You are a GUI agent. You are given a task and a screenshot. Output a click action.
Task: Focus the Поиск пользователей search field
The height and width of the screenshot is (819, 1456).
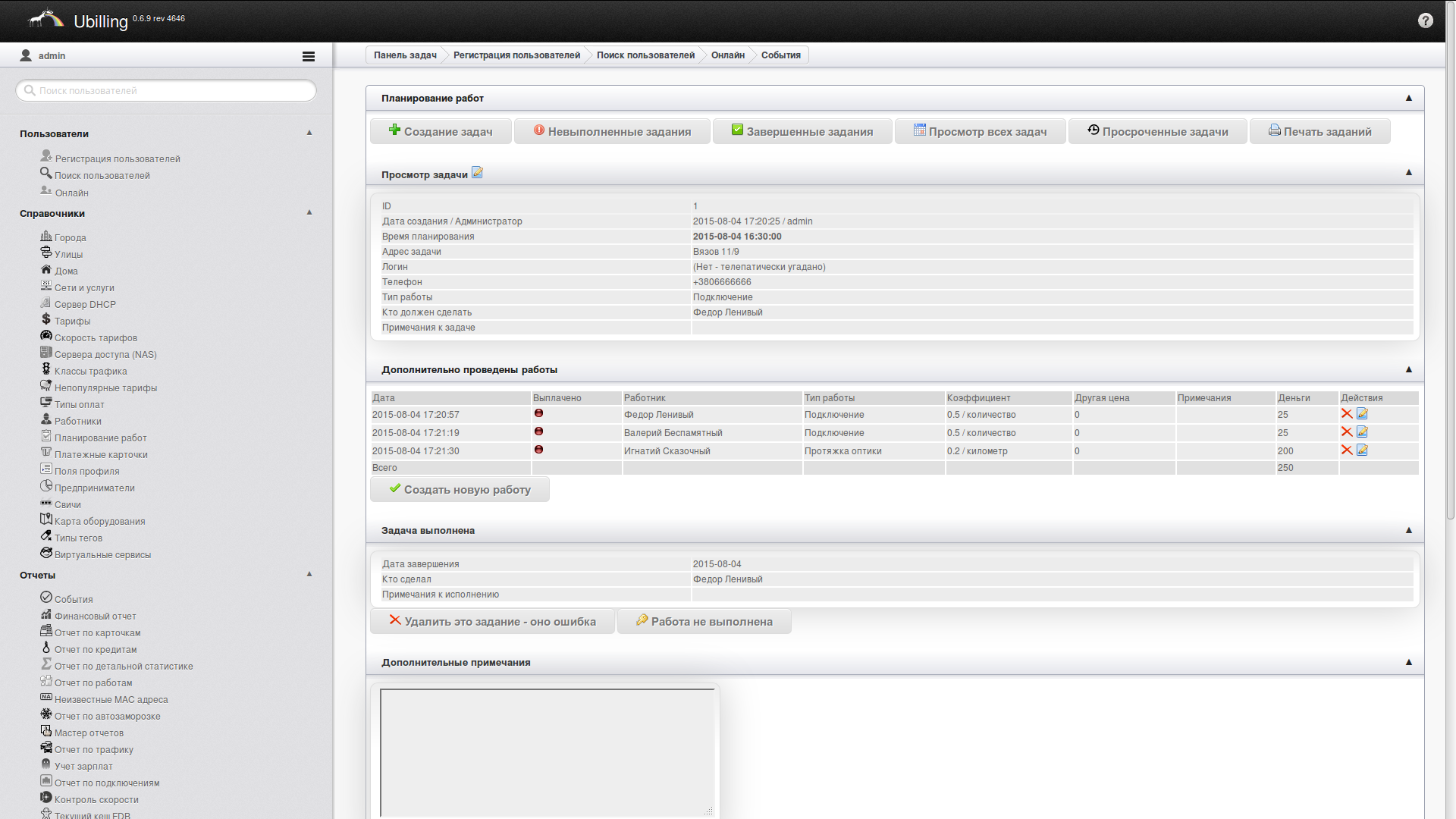pyautogui.click(x=167, y=91)
